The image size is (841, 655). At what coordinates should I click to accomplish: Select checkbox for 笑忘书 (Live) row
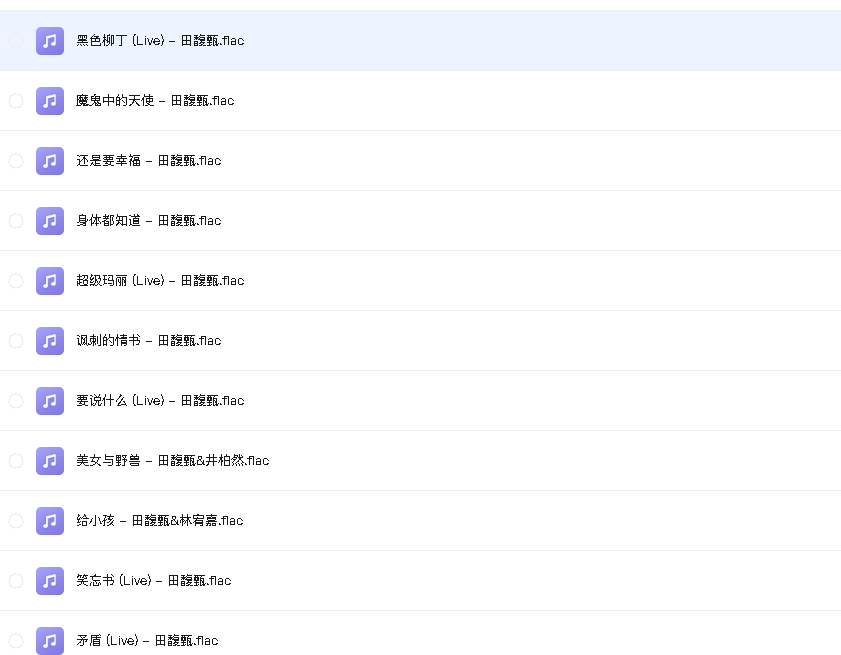coord(16,582)
